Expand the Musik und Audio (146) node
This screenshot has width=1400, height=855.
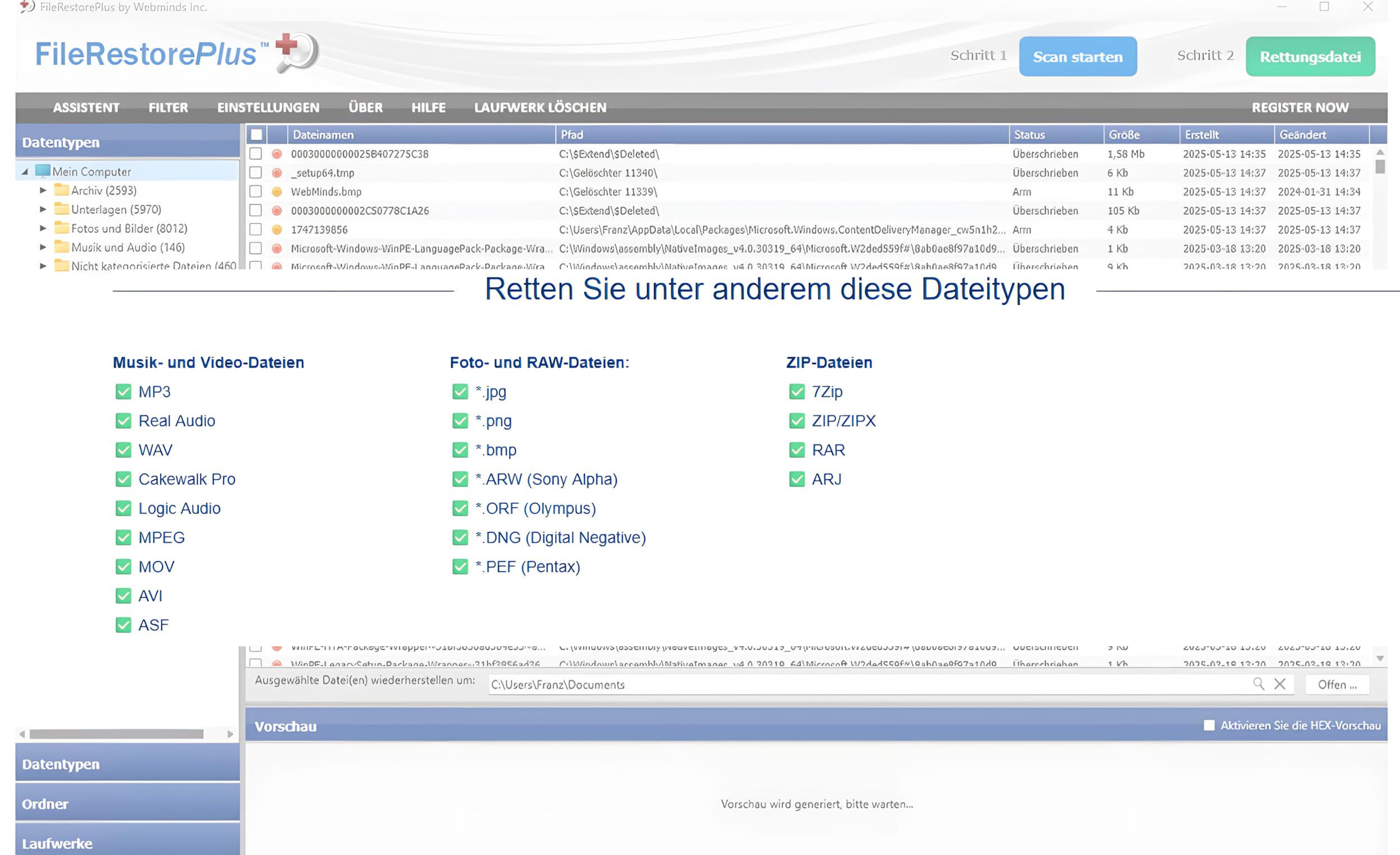click(x=43, y=247)
